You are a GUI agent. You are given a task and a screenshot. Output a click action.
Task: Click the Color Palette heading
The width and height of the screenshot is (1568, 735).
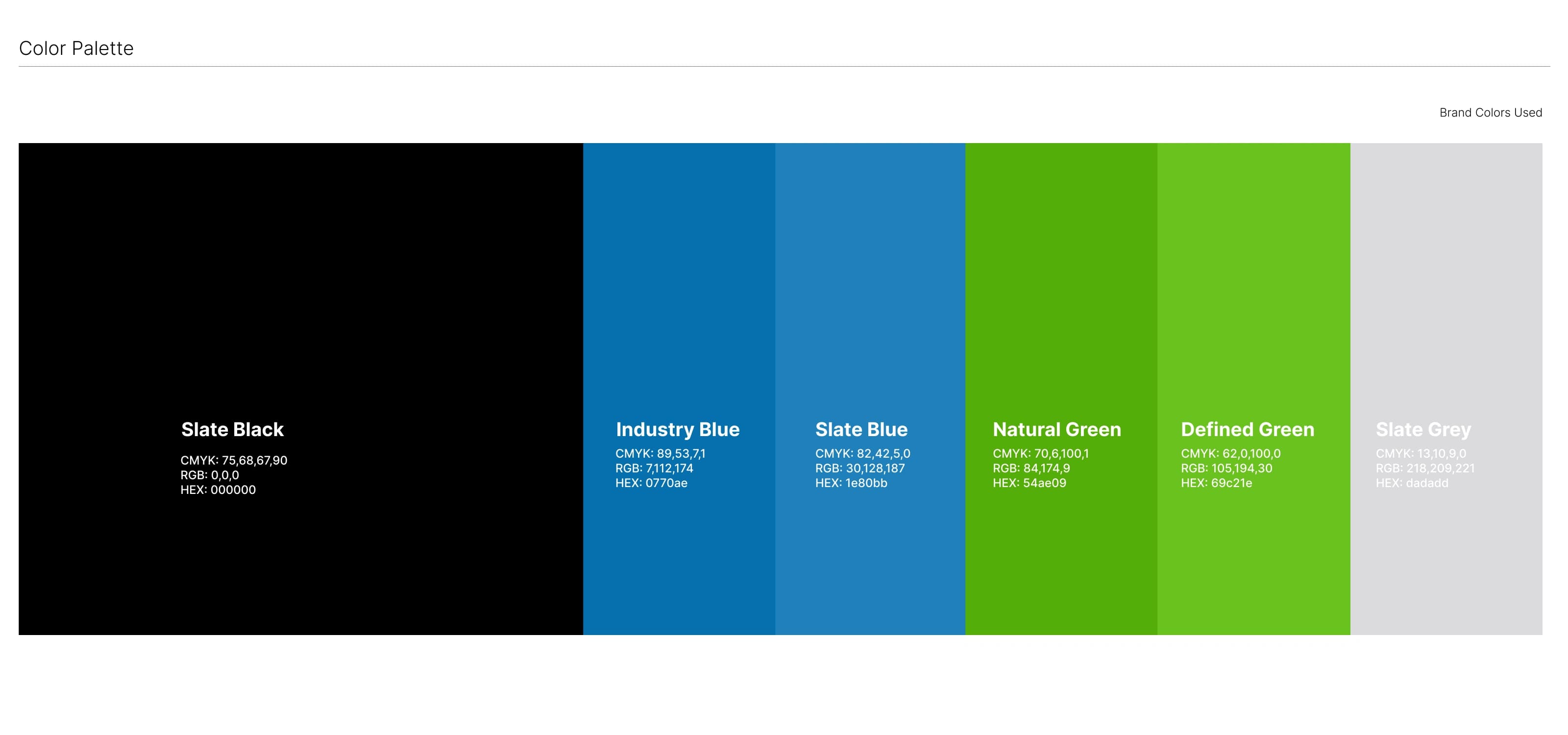click(x=76, y=48)
